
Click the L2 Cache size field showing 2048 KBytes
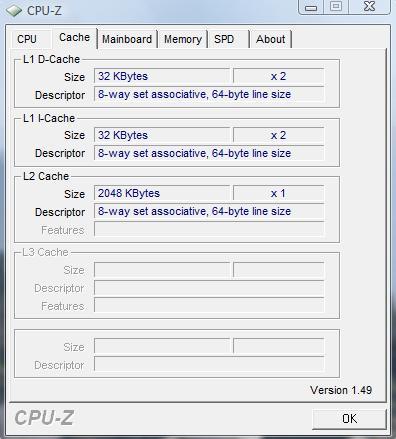[x=162, y=193]
